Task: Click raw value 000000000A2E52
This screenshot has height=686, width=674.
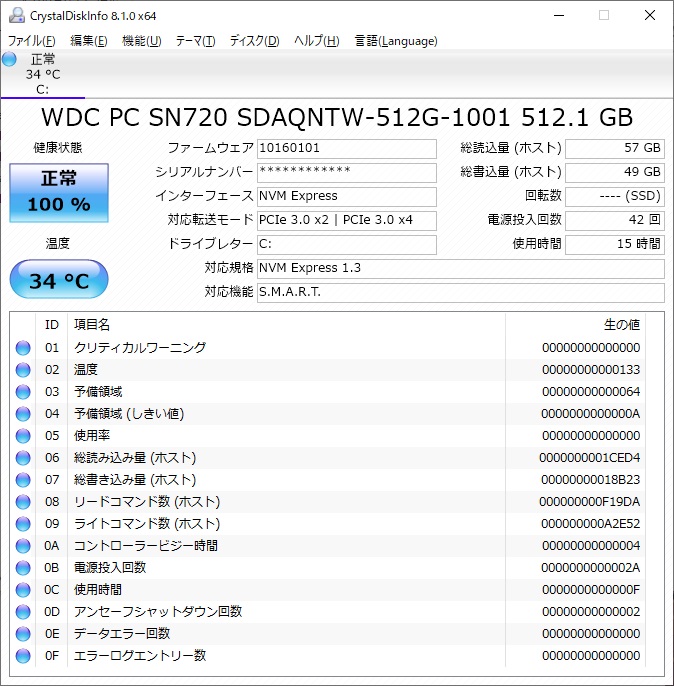Action: (x=590, y=524)
